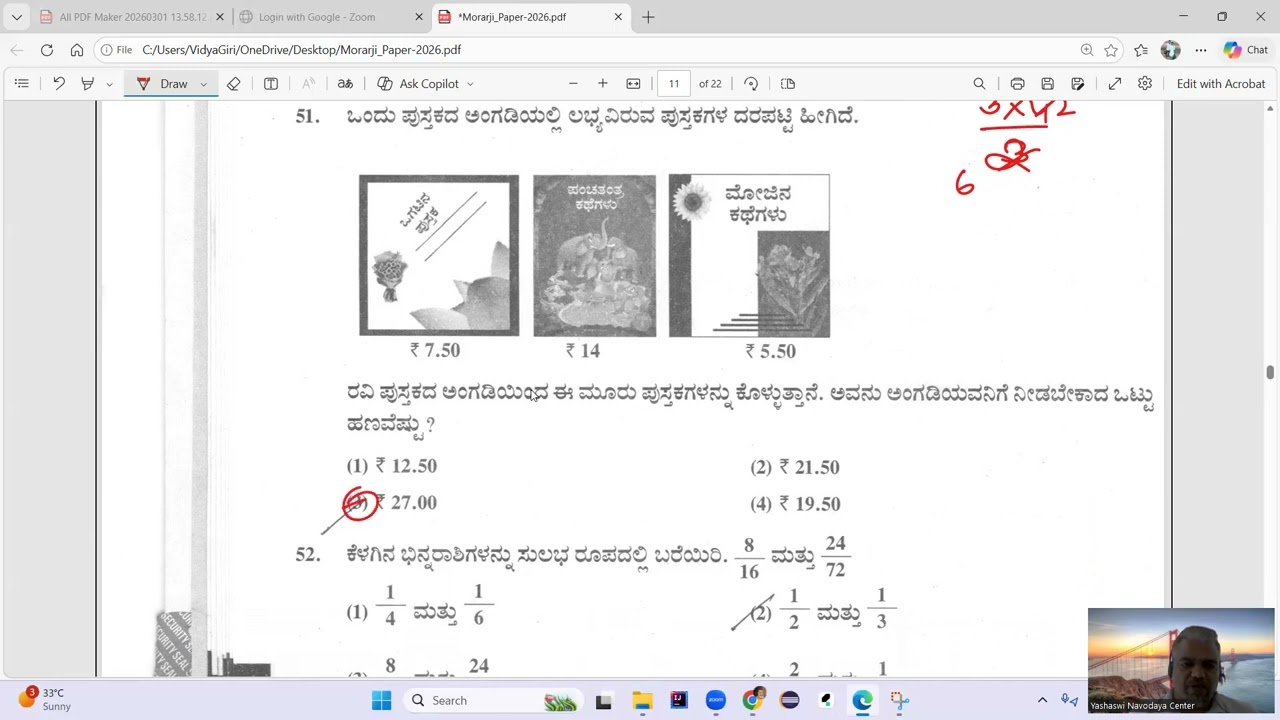This screenshot has height=720, width=1280.
Task: Rotate the PDF page
Action: click(x=751, y=84)
